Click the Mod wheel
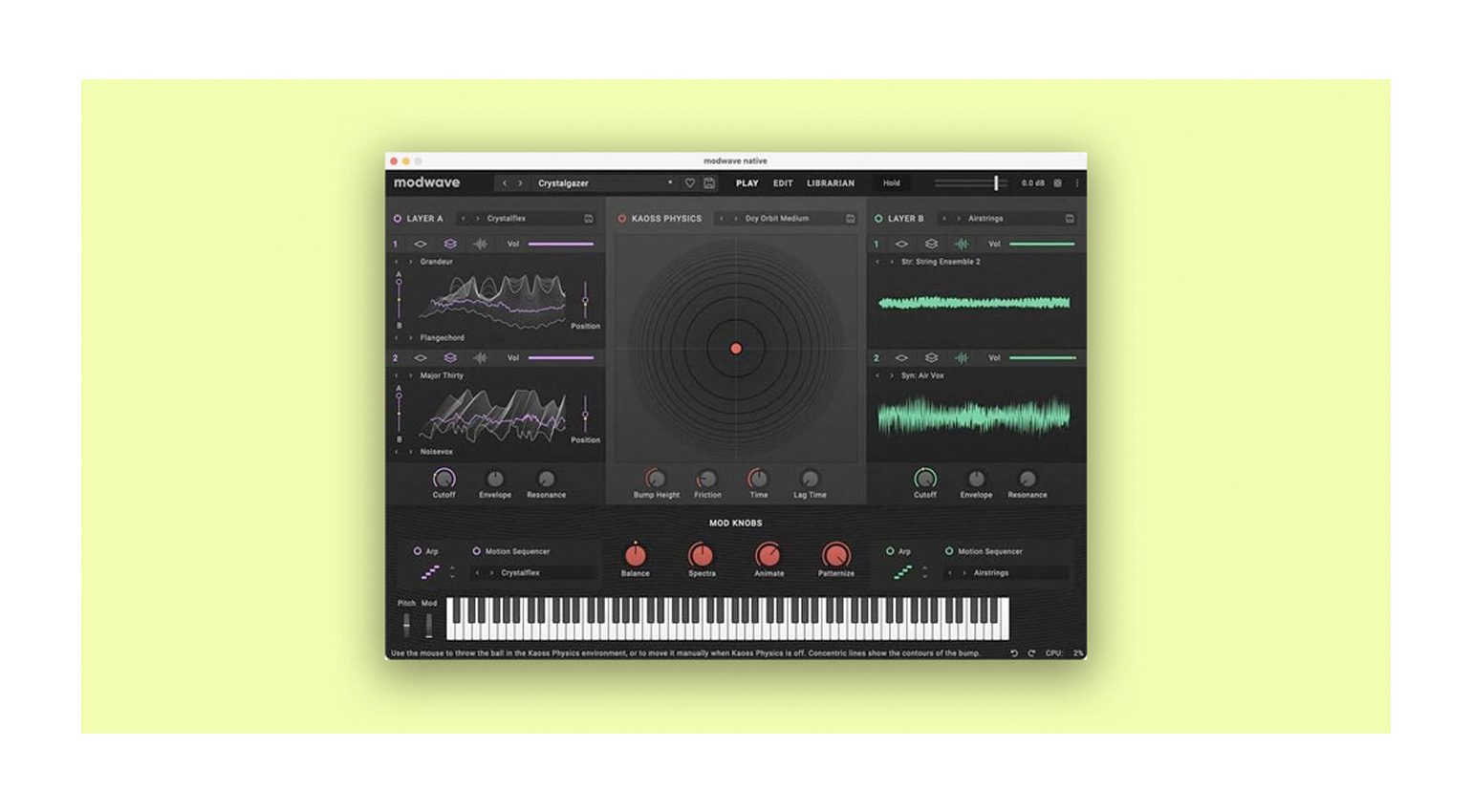Image resolution: width=1472 pixels, height=812 pixels. (x=429, y=625)
